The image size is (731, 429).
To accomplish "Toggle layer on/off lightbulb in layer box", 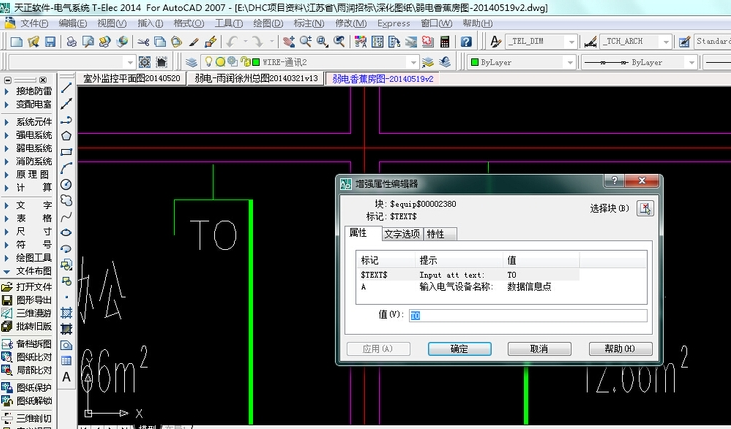I will click(209, 62).
